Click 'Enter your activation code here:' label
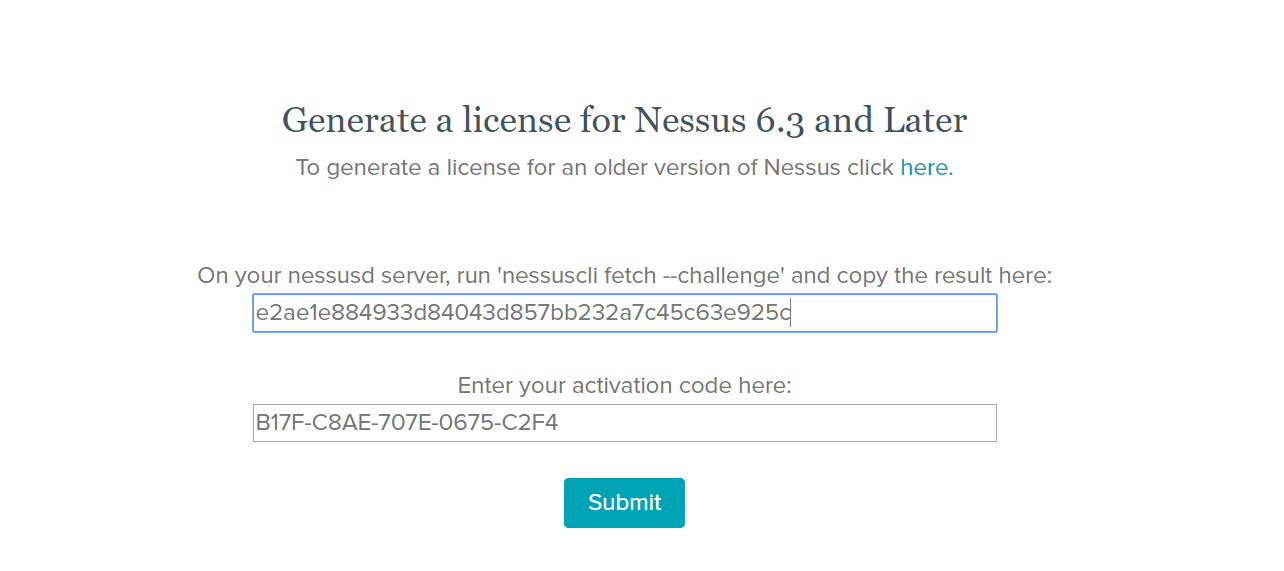Image resolution: width=1284 pixels, height=571 pixels. point(624,386)
